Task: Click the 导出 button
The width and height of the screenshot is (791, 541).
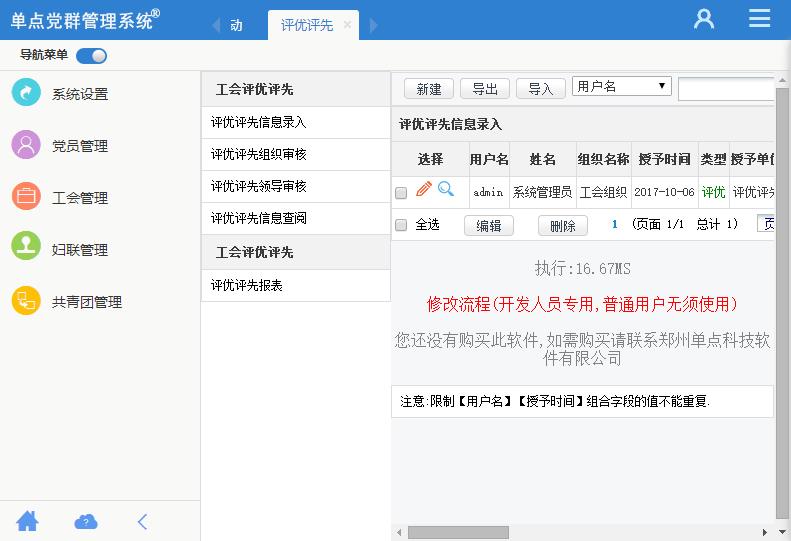Action: [485, 89]
